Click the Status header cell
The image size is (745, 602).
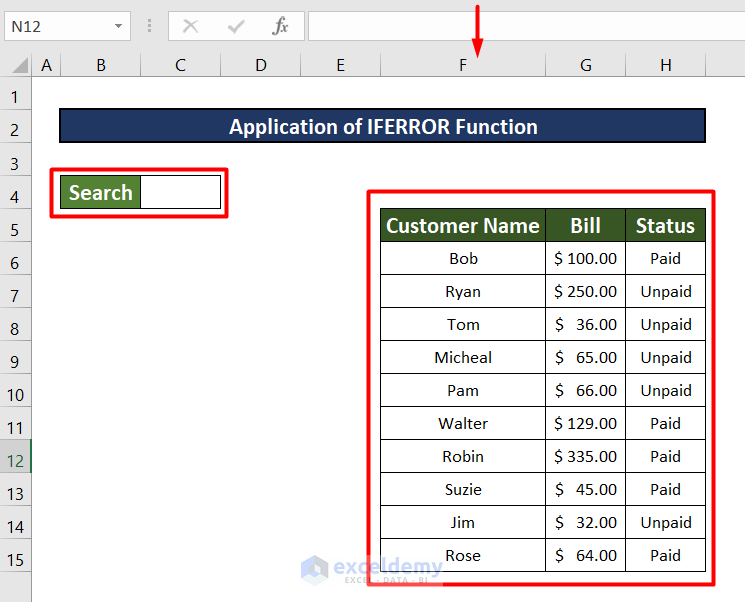pos(666,225)
